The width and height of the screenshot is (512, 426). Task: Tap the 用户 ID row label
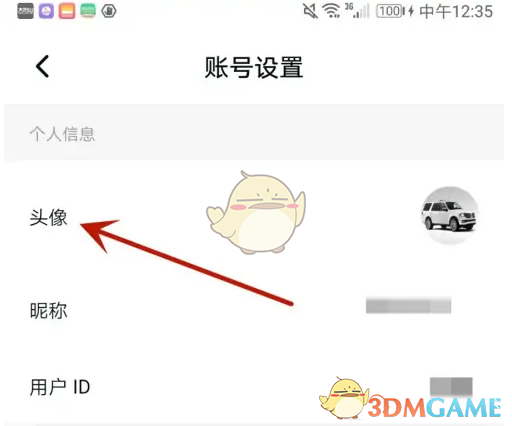pos(60,387)
